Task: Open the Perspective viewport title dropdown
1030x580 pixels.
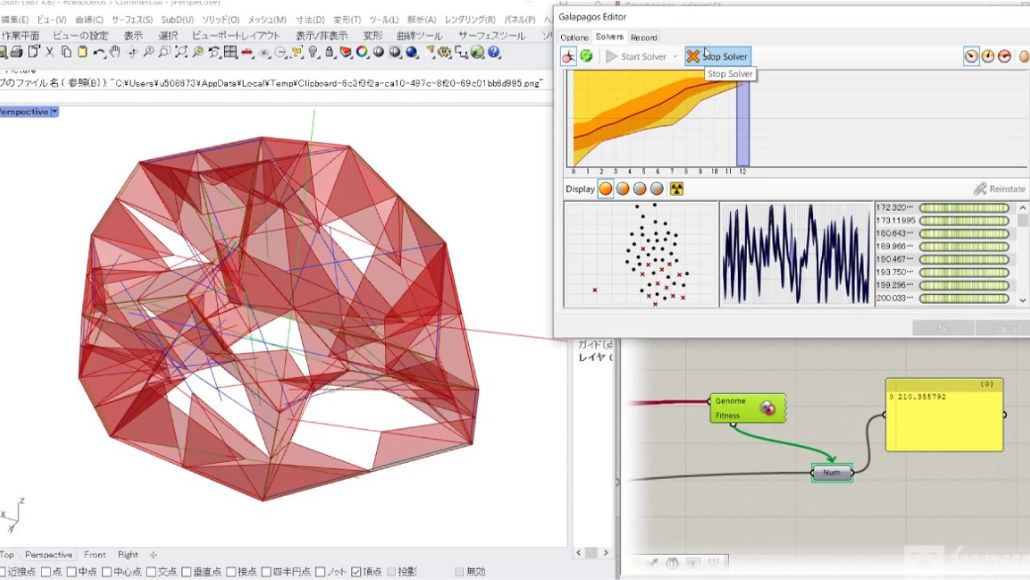Action: (54, 112)
